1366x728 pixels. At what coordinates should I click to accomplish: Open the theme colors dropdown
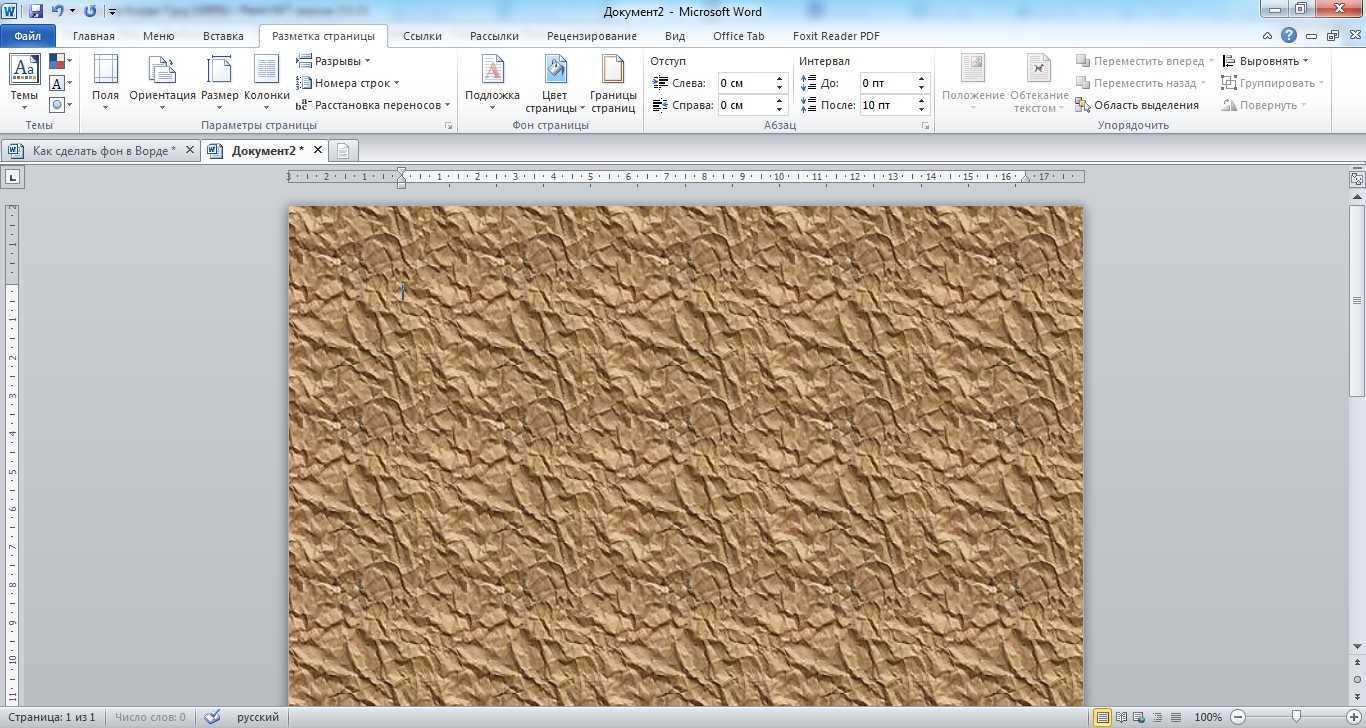[59, 62]
